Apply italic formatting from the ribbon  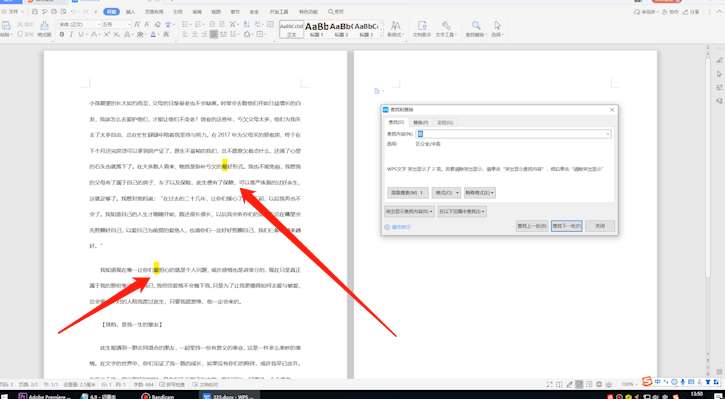click(71, 35)
